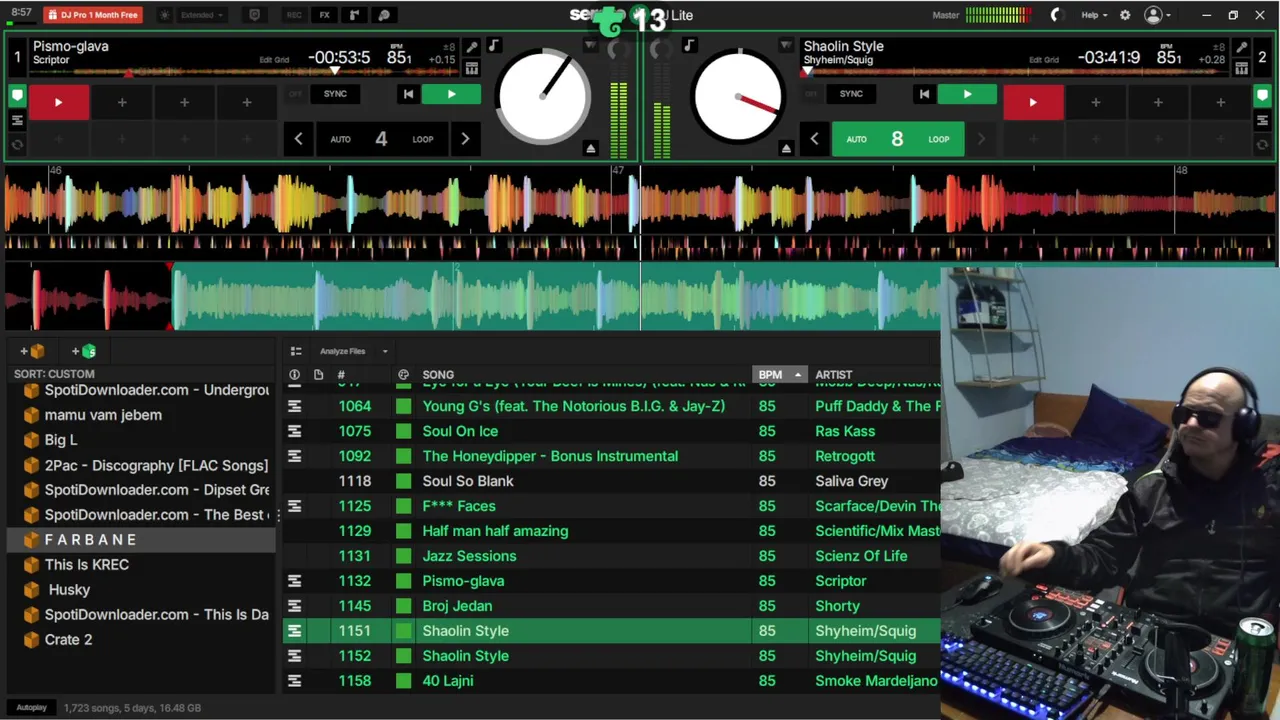Click Analyze Files button
Screen dimensions: 1280x720
(342, 351)
